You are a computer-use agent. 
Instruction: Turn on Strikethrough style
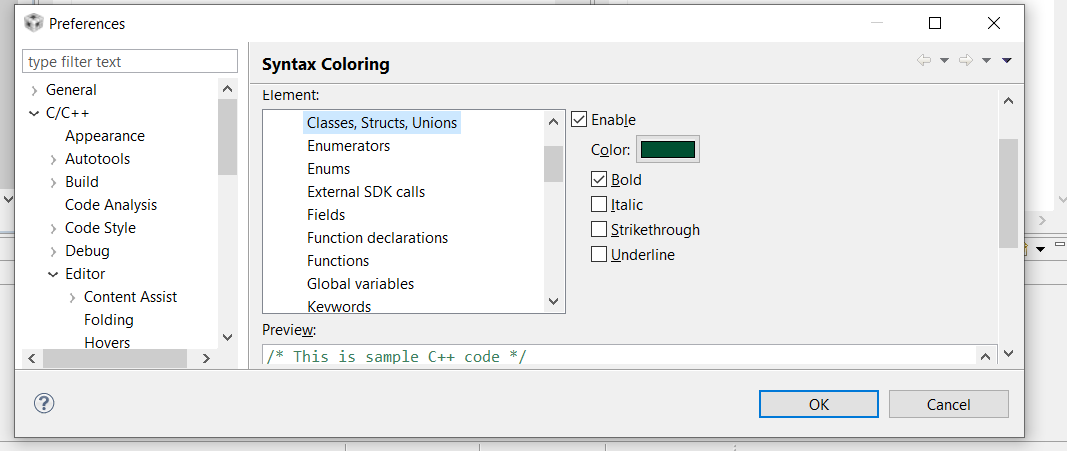click(599, 230)
